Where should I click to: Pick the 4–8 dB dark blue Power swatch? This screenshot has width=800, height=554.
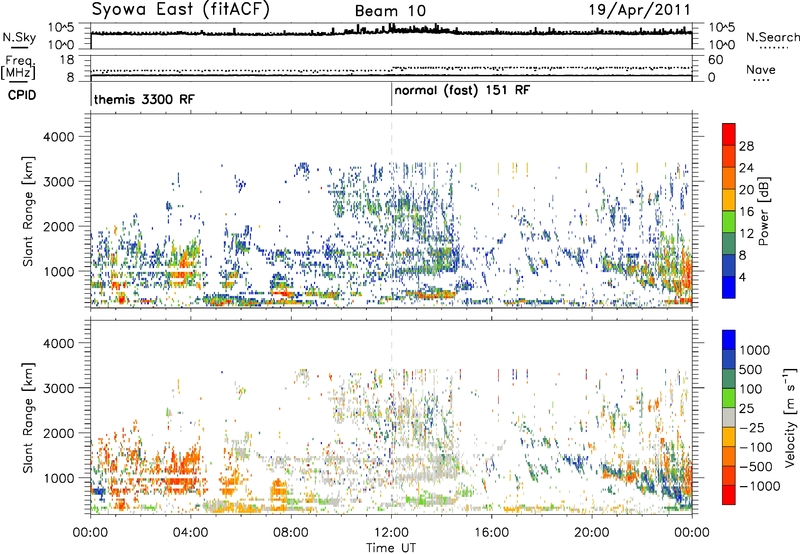(729, 265)
